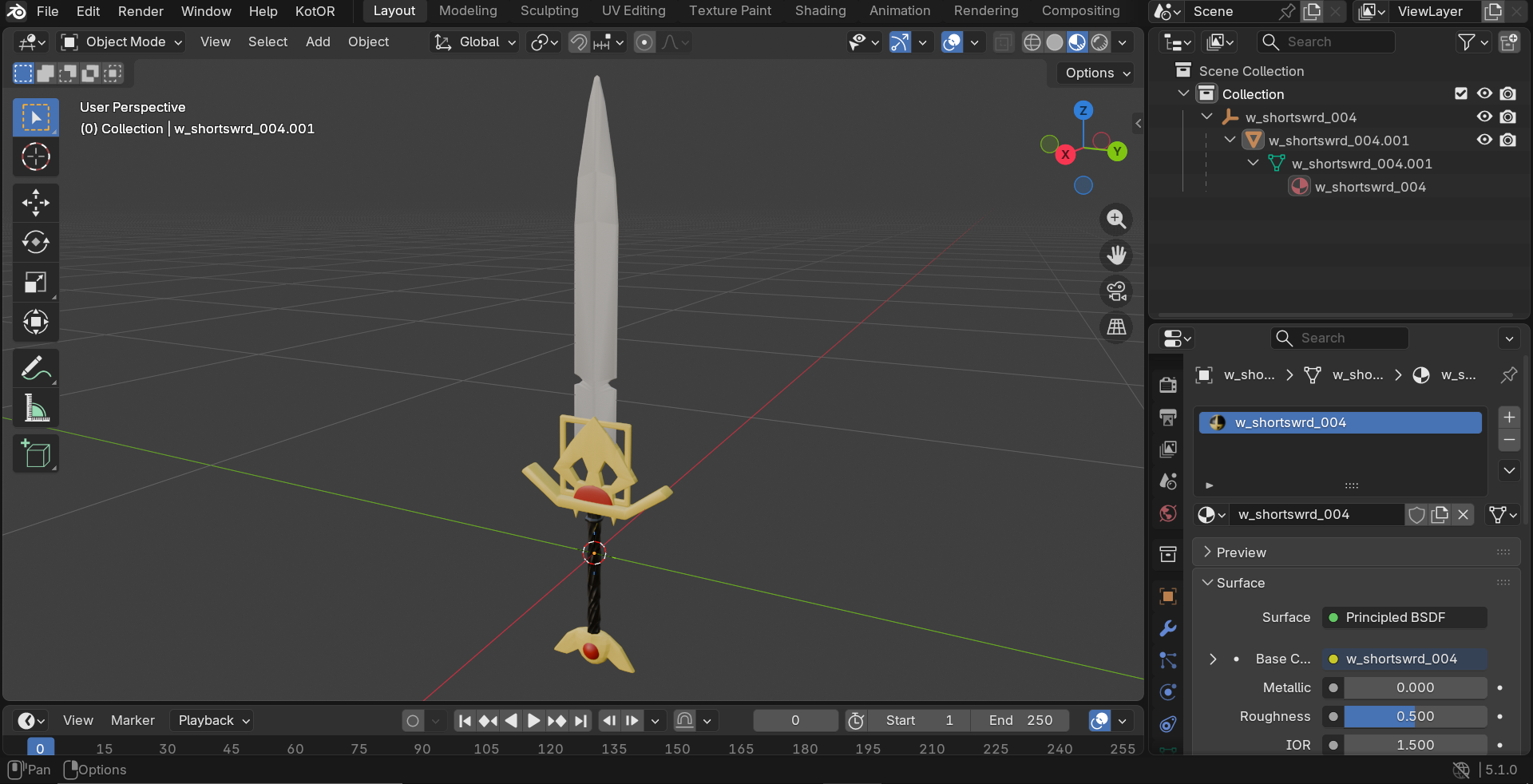Image resolution: width=1533 pixels, height=784 pixels.
Task: Select the Measure tool
Action: [35, 409]
